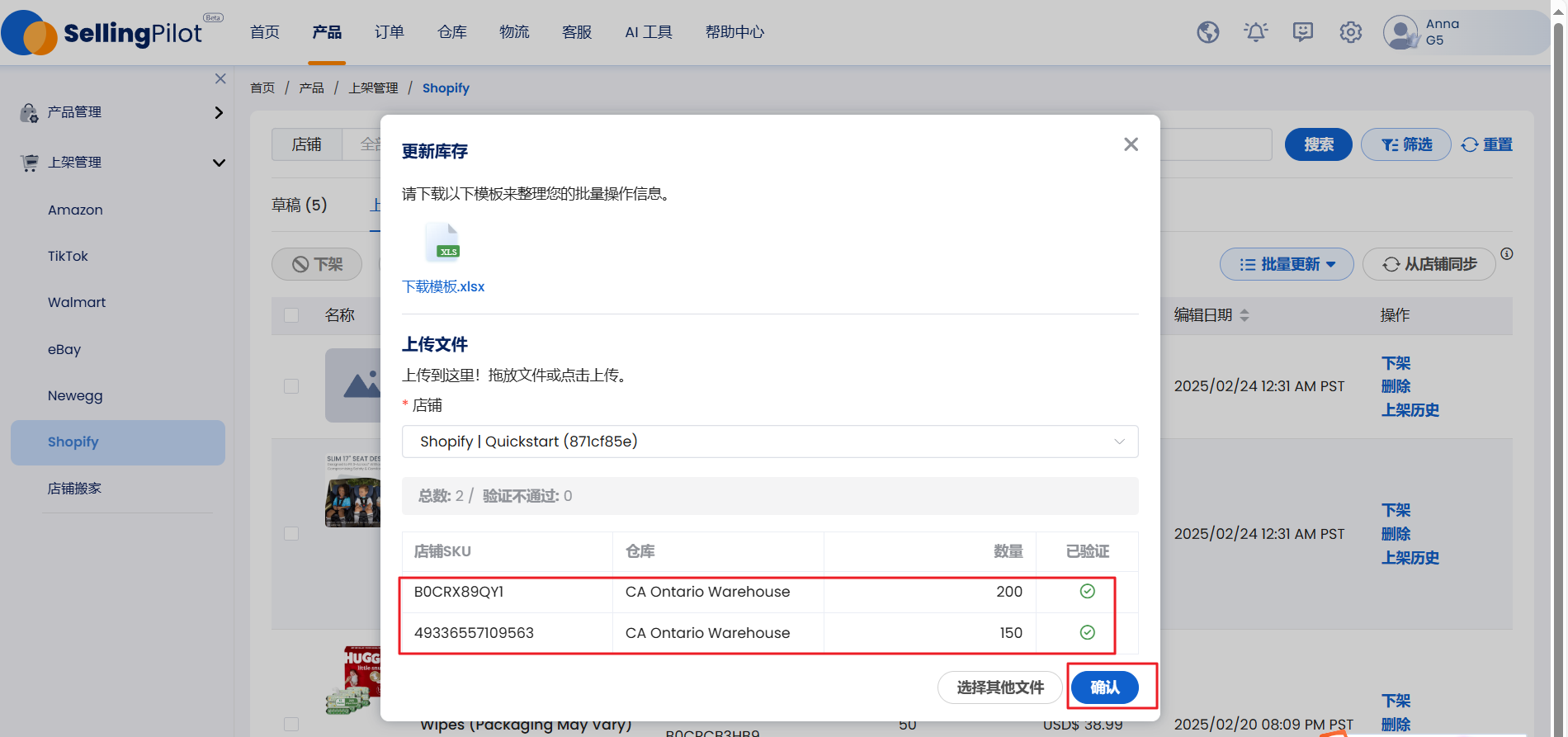1568x737 pixels.
Task: Tick the checkbox of the Huggies wipes row
Action: (x=291, y=724)
